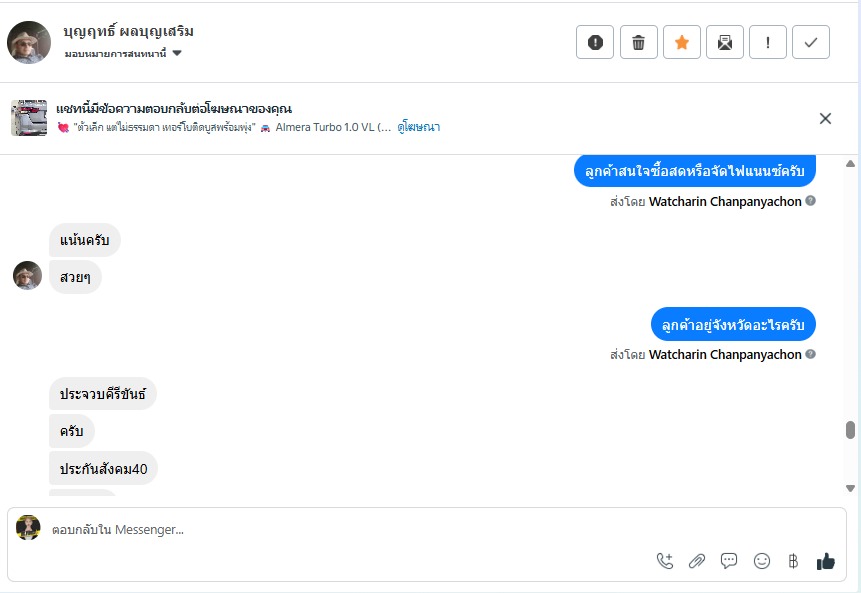
Task: Click the ad thumbnail image in banner
Action: [29, 118]
